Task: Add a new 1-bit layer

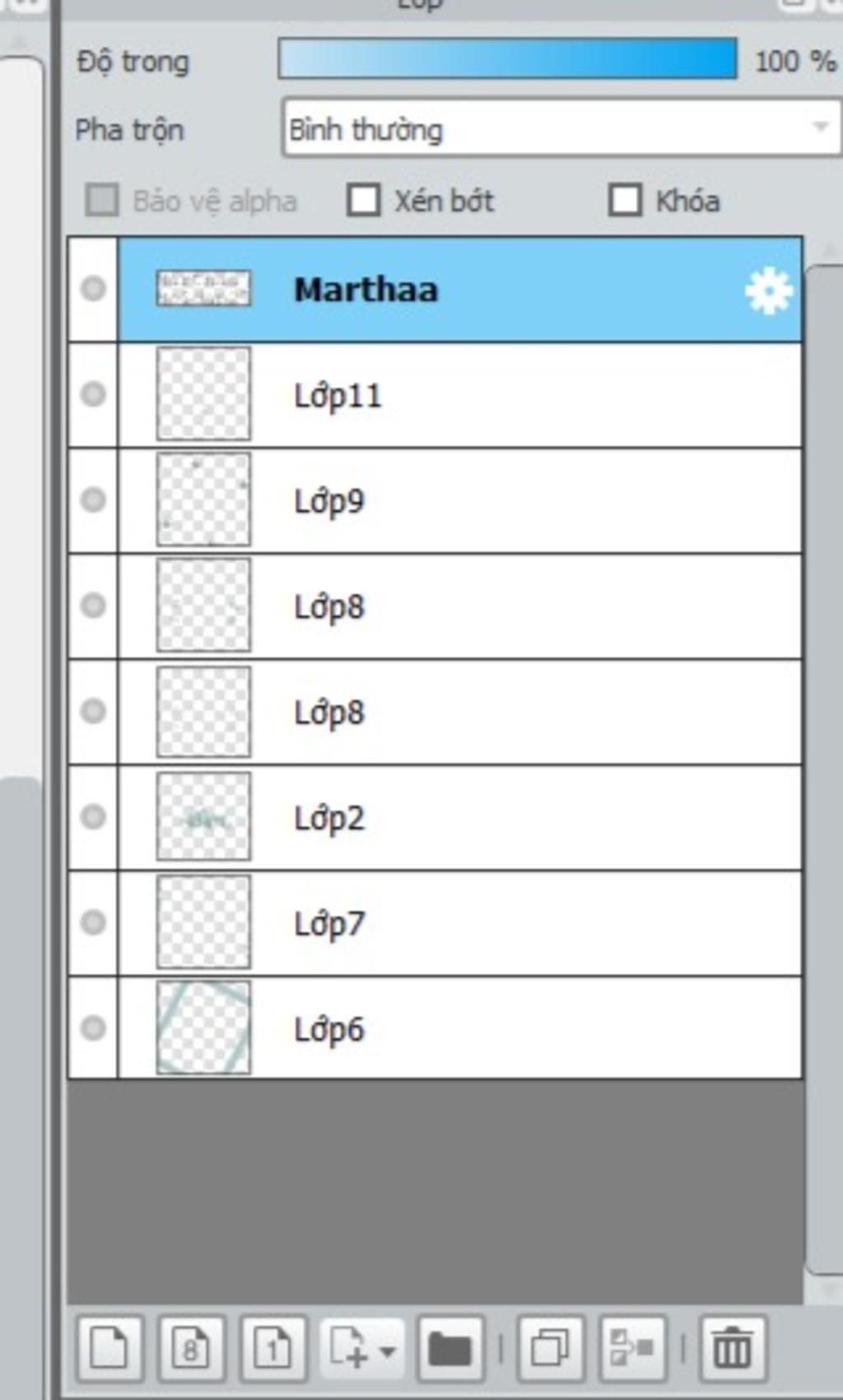Action: 273,1349
